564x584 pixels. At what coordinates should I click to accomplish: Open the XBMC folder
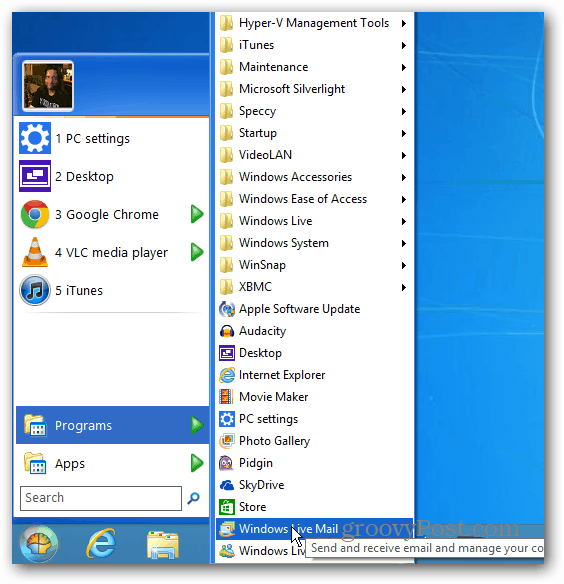(x=314, y=287)
